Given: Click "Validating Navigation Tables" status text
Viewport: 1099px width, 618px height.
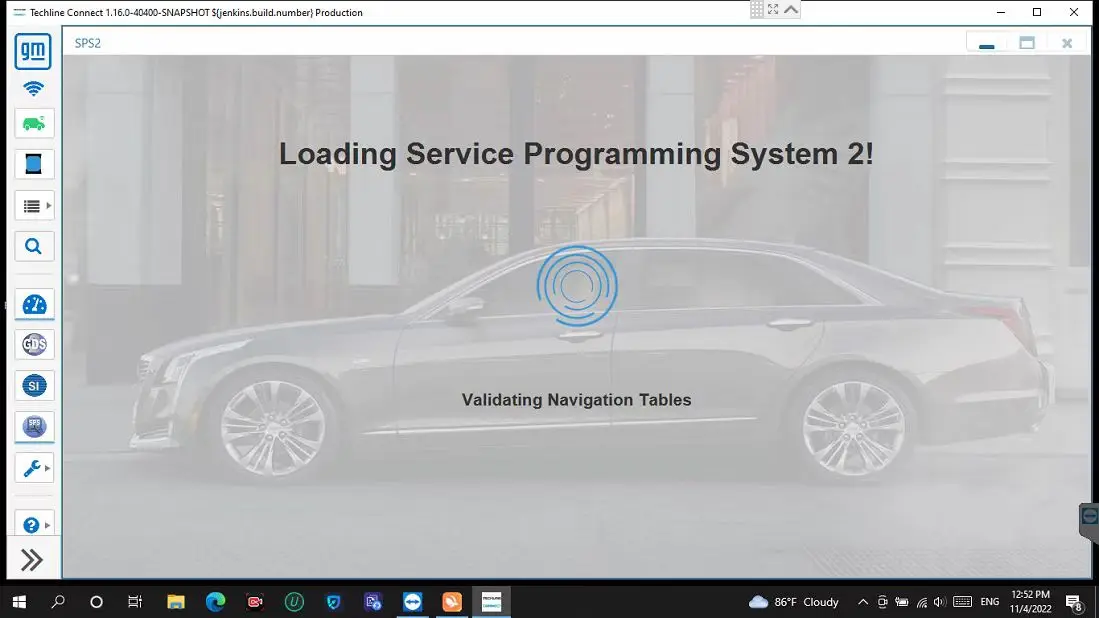Looking at the screenshot, I should pyautogui.click(x=576, y=399).
